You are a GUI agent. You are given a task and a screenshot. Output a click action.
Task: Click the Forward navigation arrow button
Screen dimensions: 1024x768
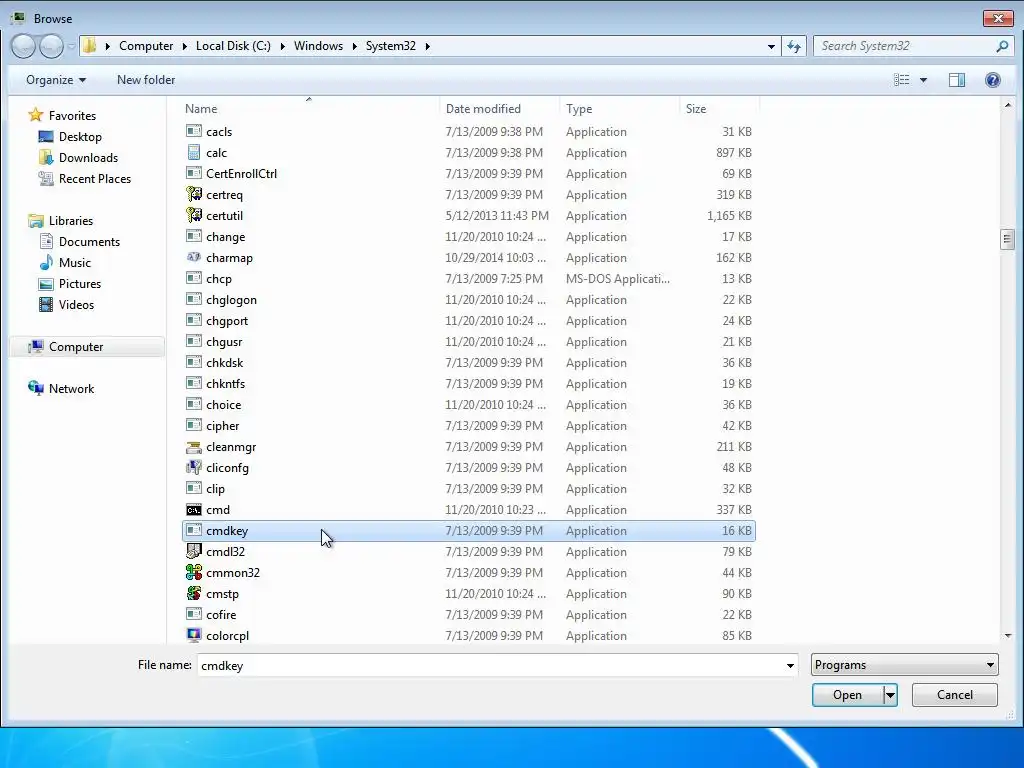(51, 46)
